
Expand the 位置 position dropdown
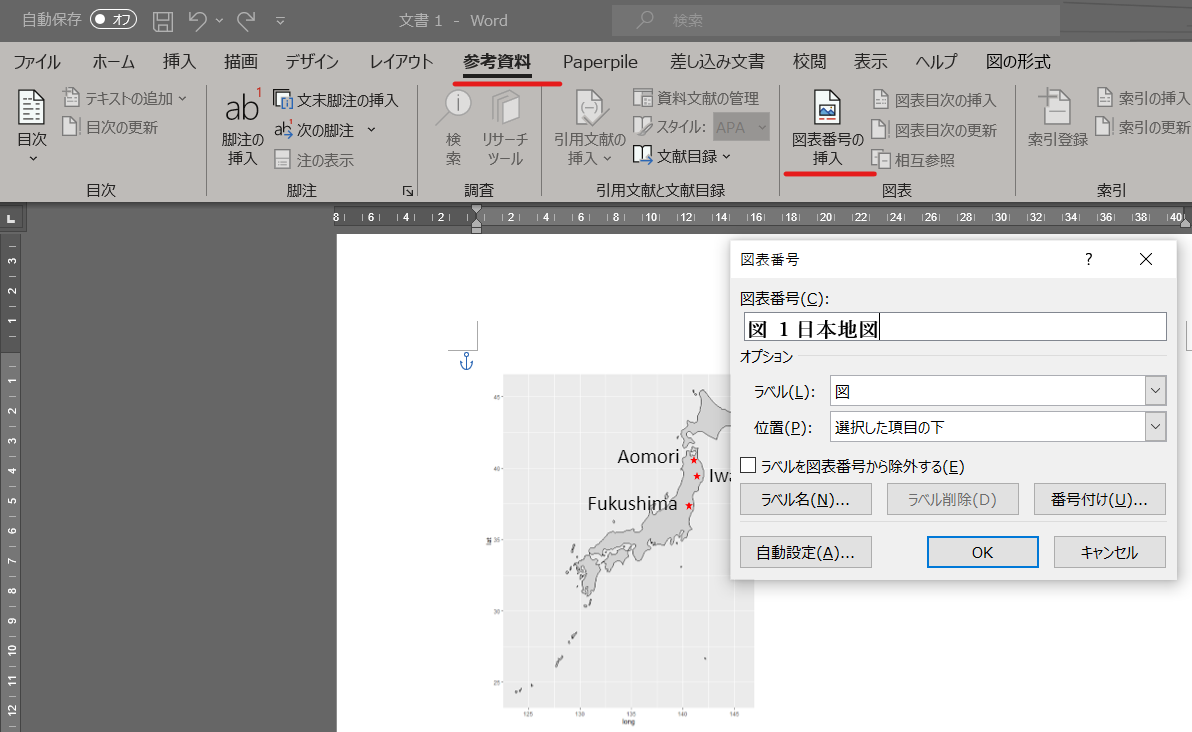click(x=1156, y=427)
